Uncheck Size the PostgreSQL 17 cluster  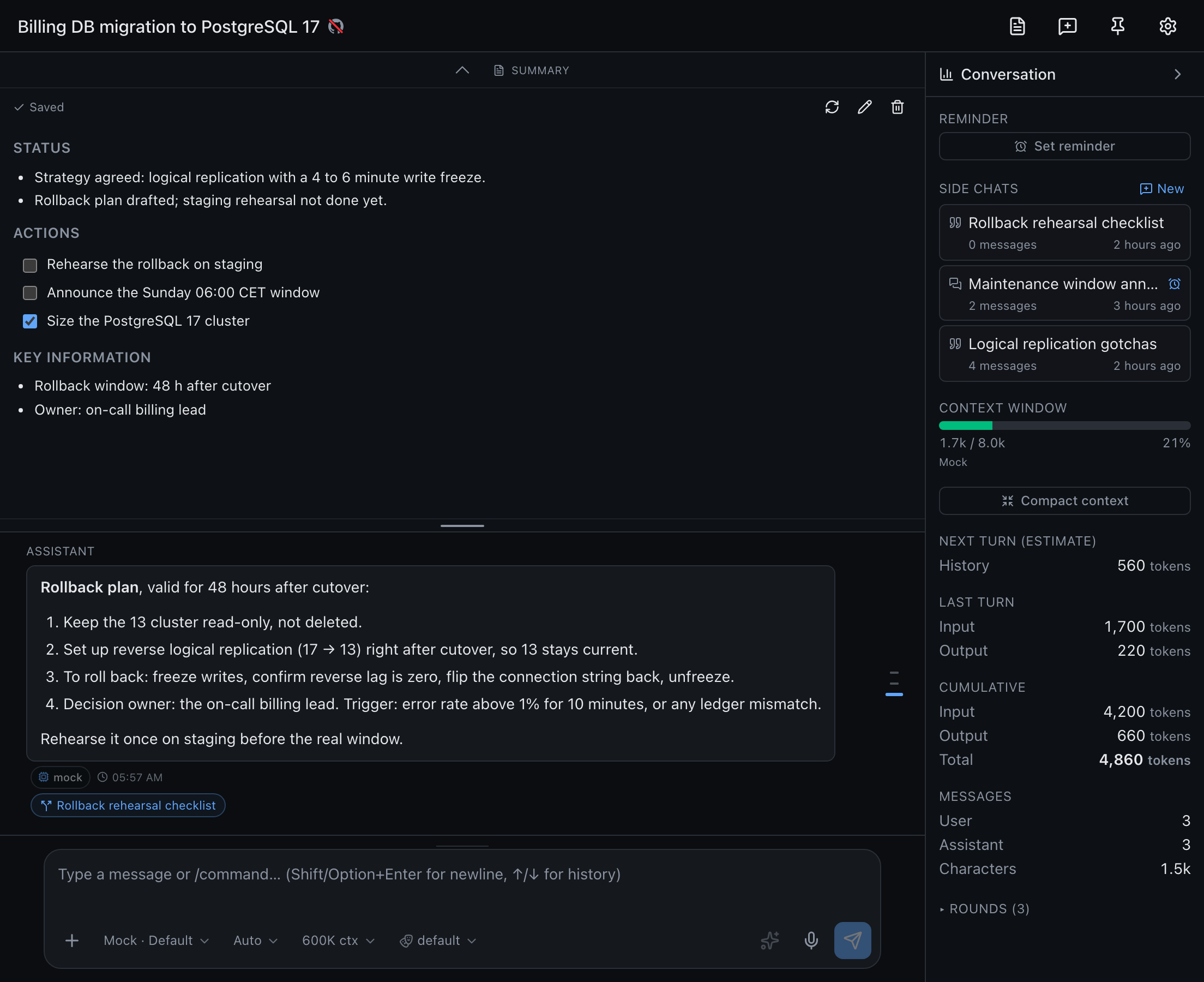(x=30, y=321)
